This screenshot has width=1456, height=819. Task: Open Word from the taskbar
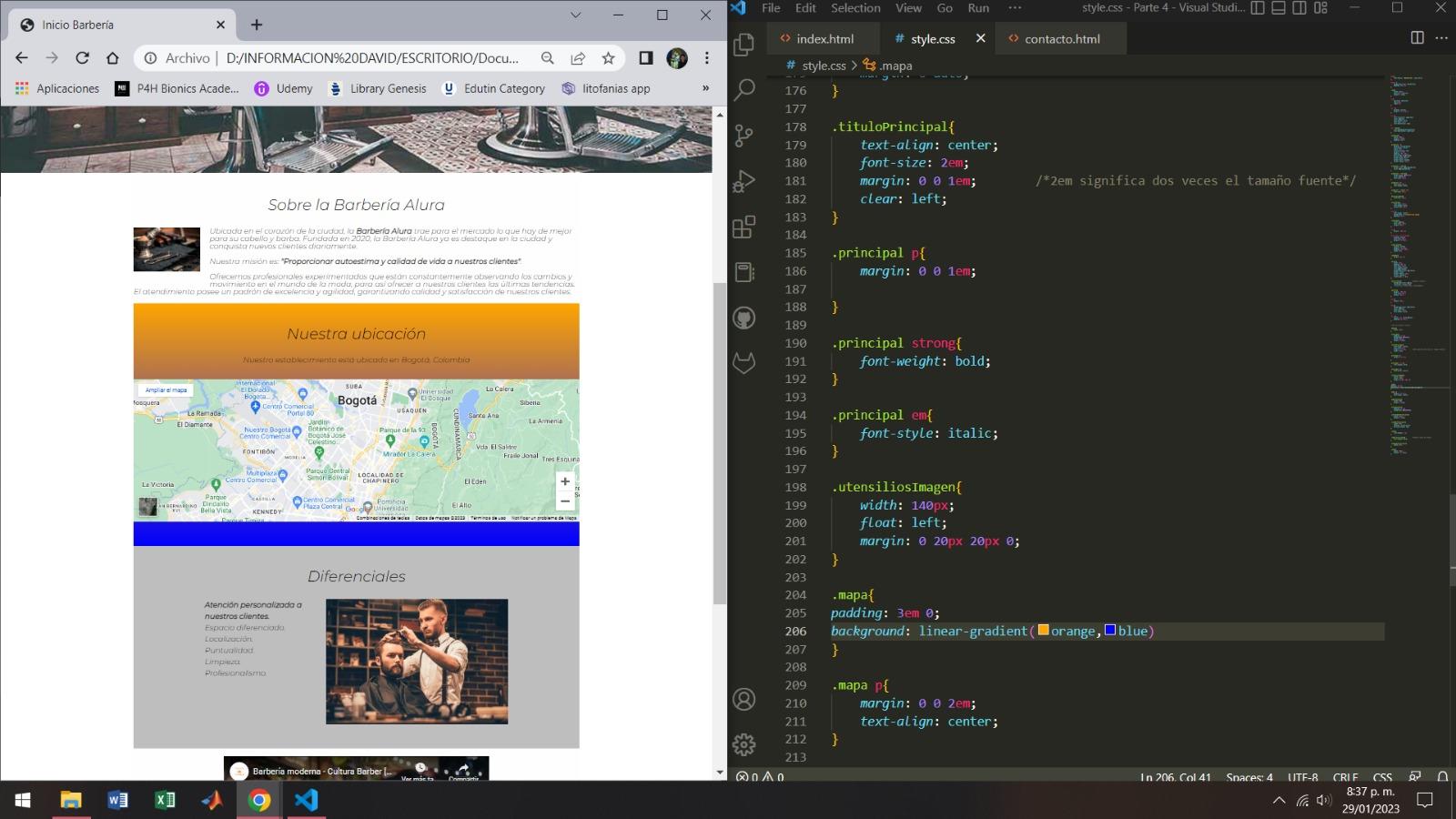tap(117, 800)
